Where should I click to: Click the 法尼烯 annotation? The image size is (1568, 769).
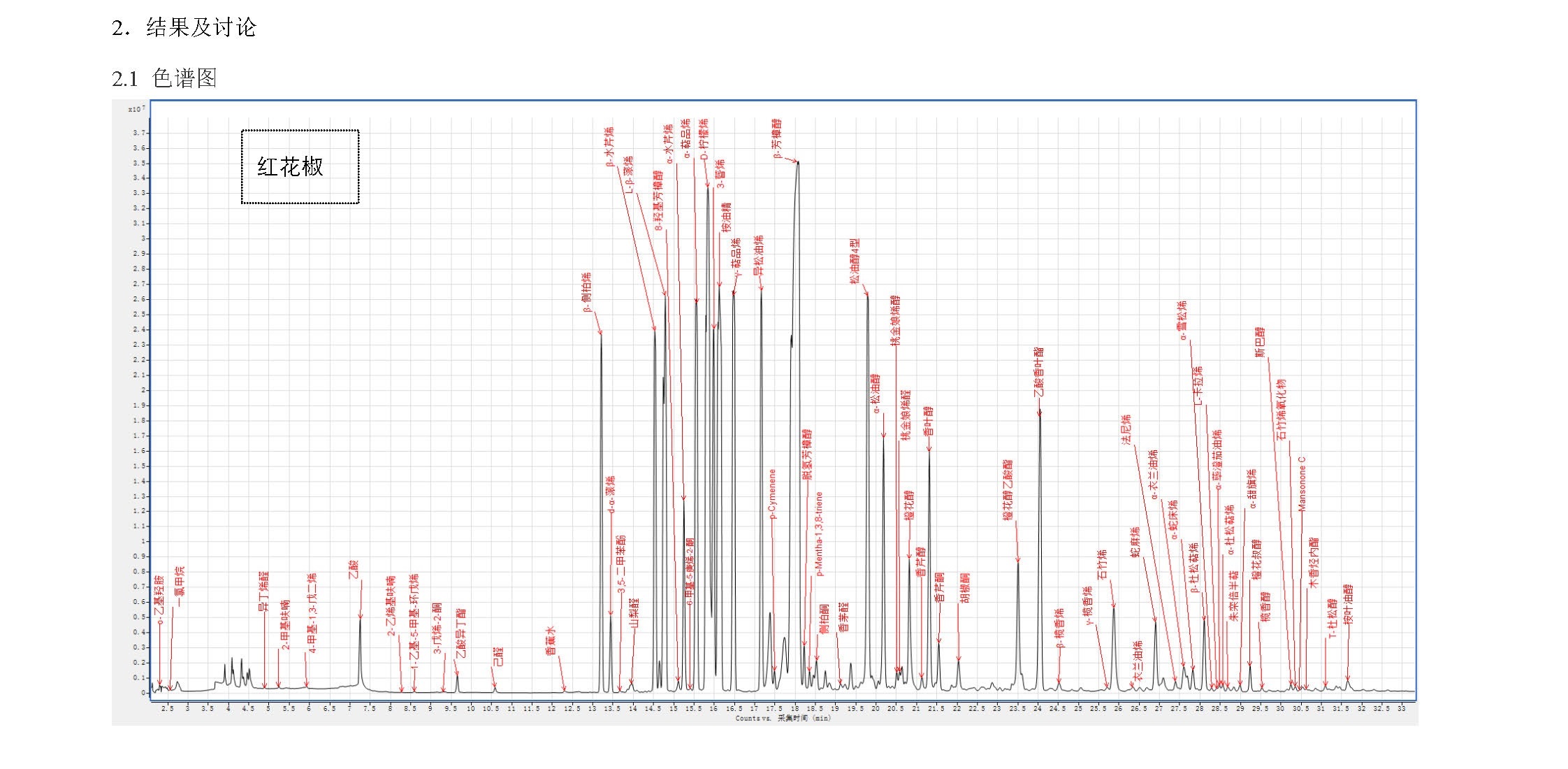point(1126,429)
